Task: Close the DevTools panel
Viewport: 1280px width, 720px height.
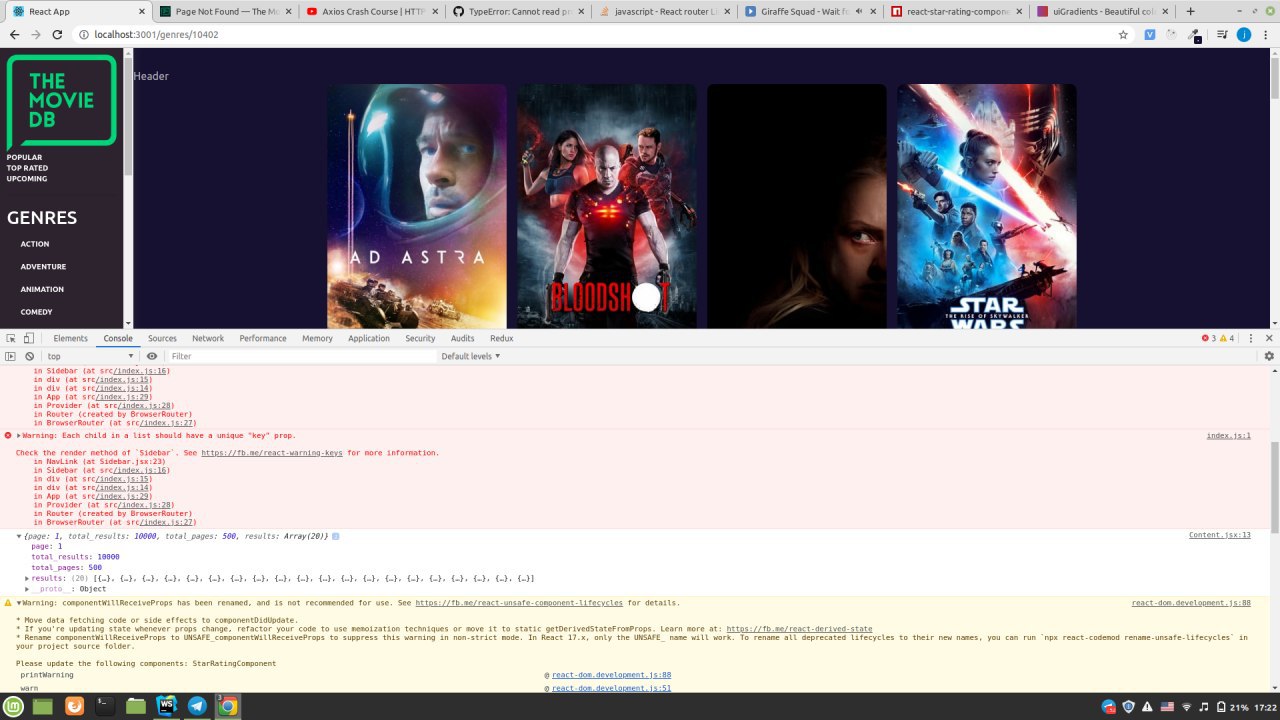Action: point(1269,338)
